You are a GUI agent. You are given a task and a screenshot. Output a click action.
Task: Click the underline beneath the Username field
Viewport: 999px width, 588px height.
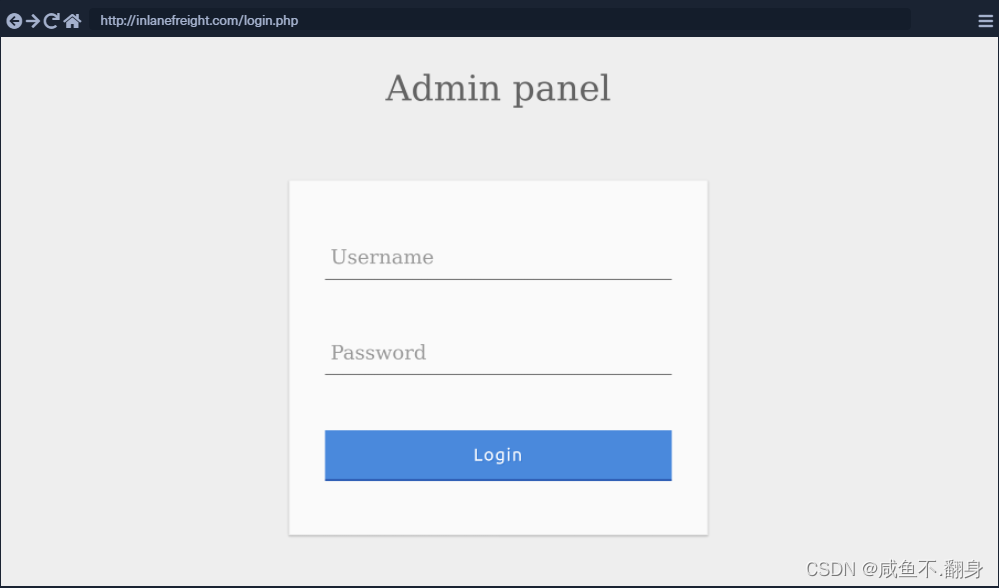tap(498, 279)
